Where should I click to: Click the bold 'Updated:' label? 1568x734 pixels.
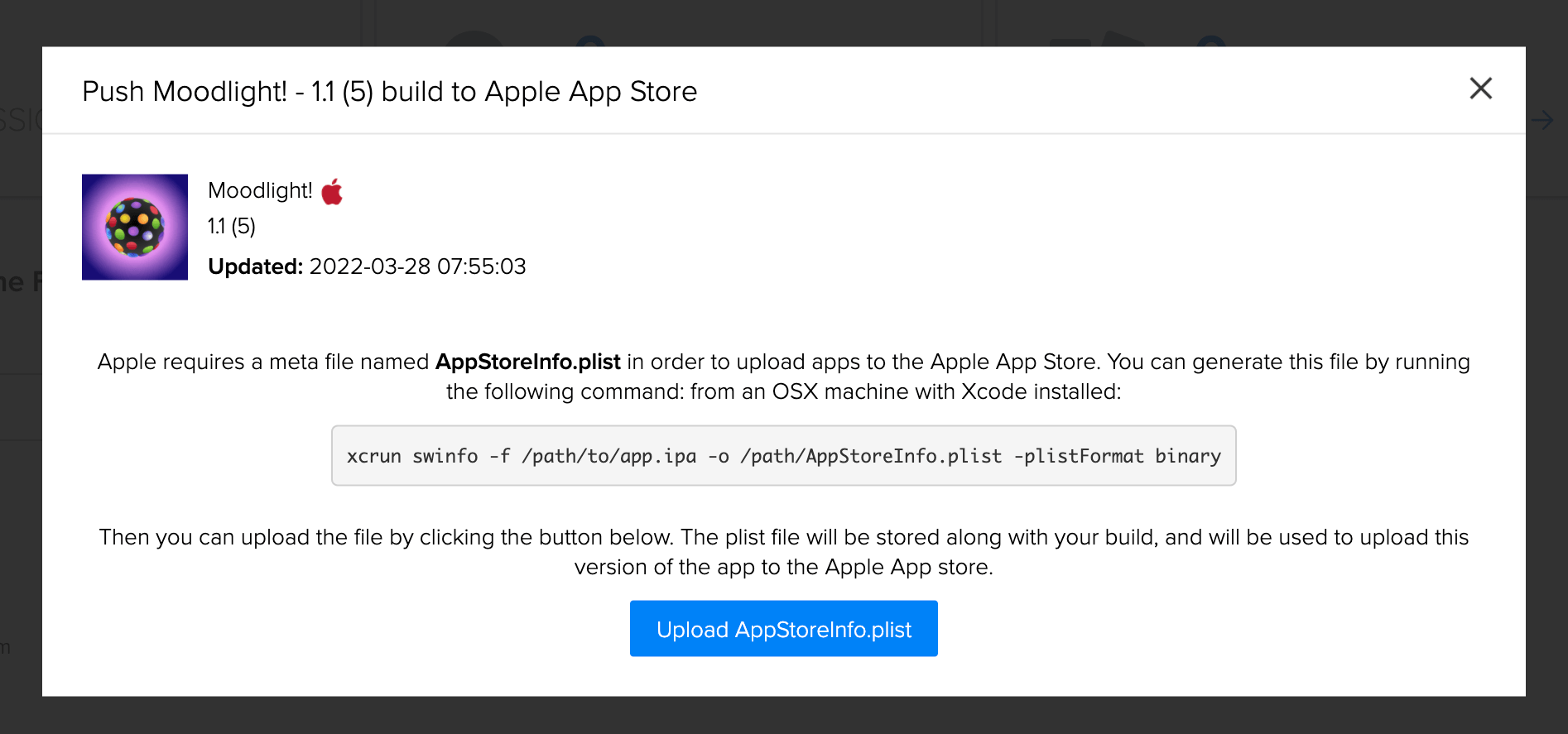(x=255, y=266)
